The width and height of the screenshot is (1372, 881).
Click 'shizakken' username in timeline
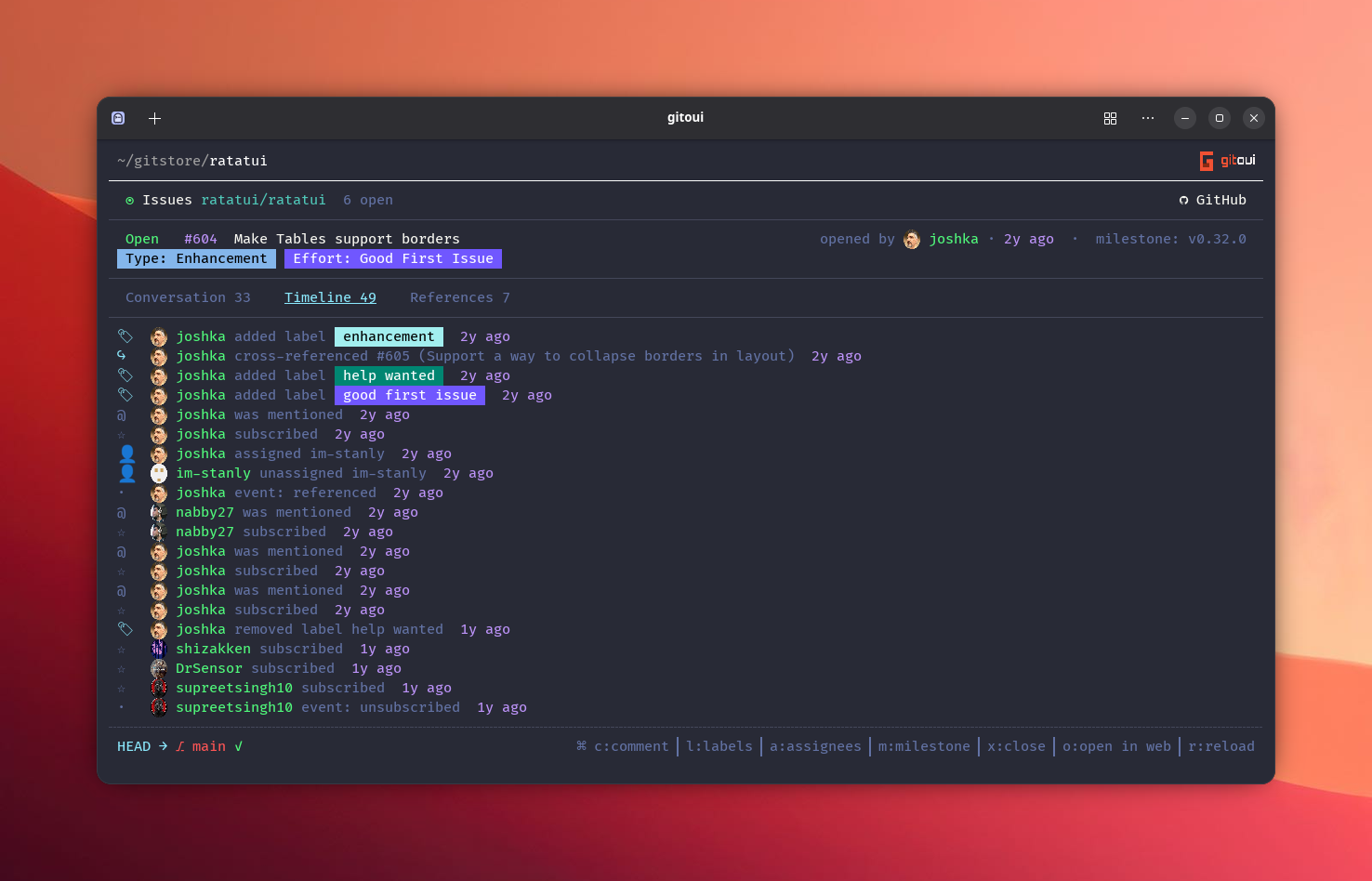click(x=213, y=649)
